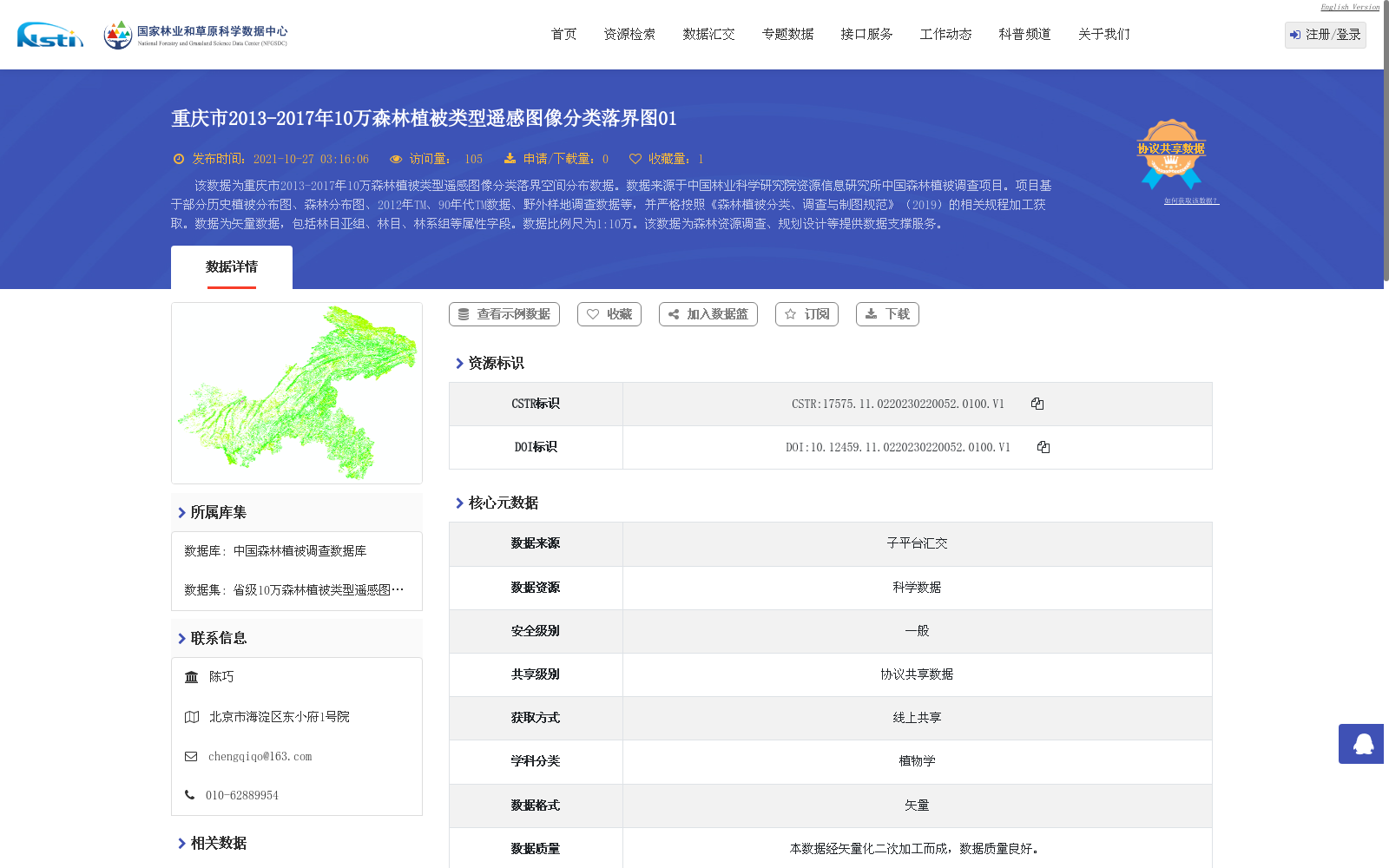Click the map icon beside the address
Viewport: 1389px width, 868px height.
192,717
